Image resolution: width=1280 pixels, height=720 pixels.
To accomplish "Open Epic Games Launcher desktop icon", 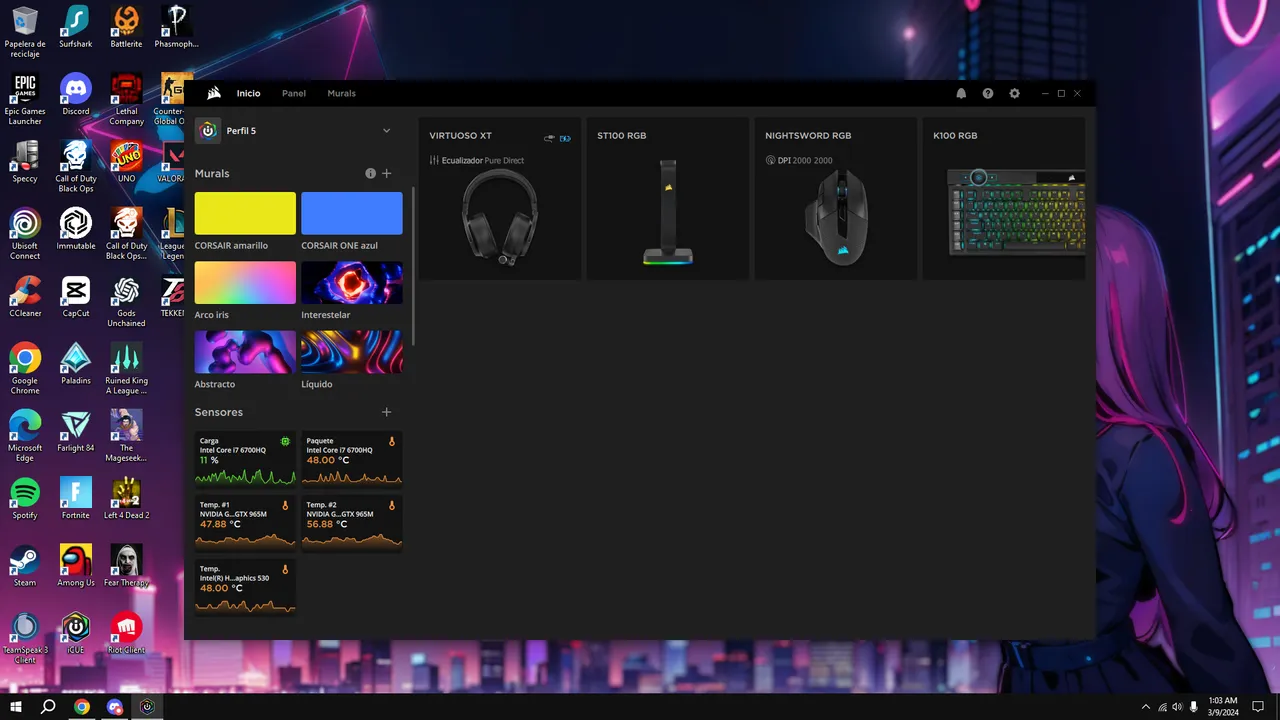I will pyautogui.click(x=25, y=99).
